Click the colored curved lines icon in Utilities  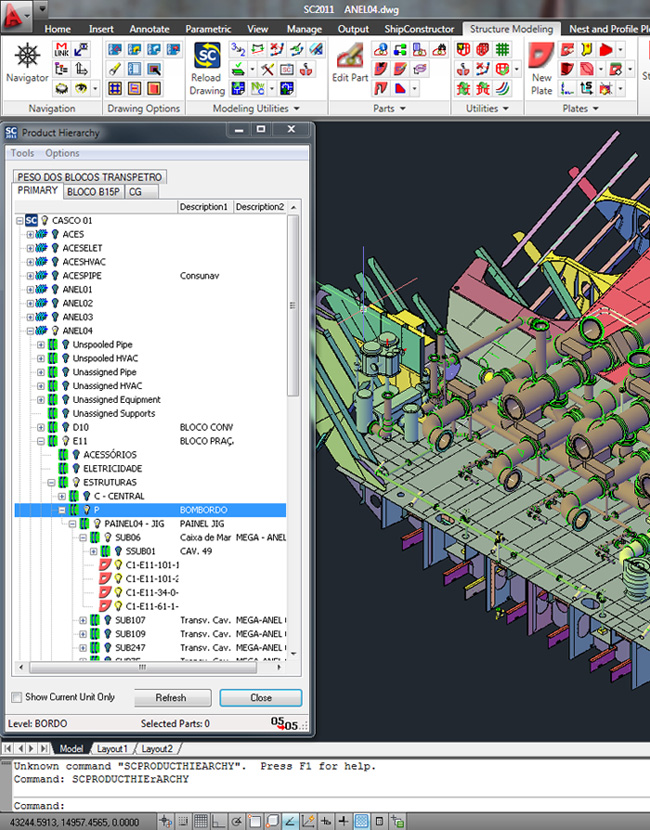pos(502,88)
